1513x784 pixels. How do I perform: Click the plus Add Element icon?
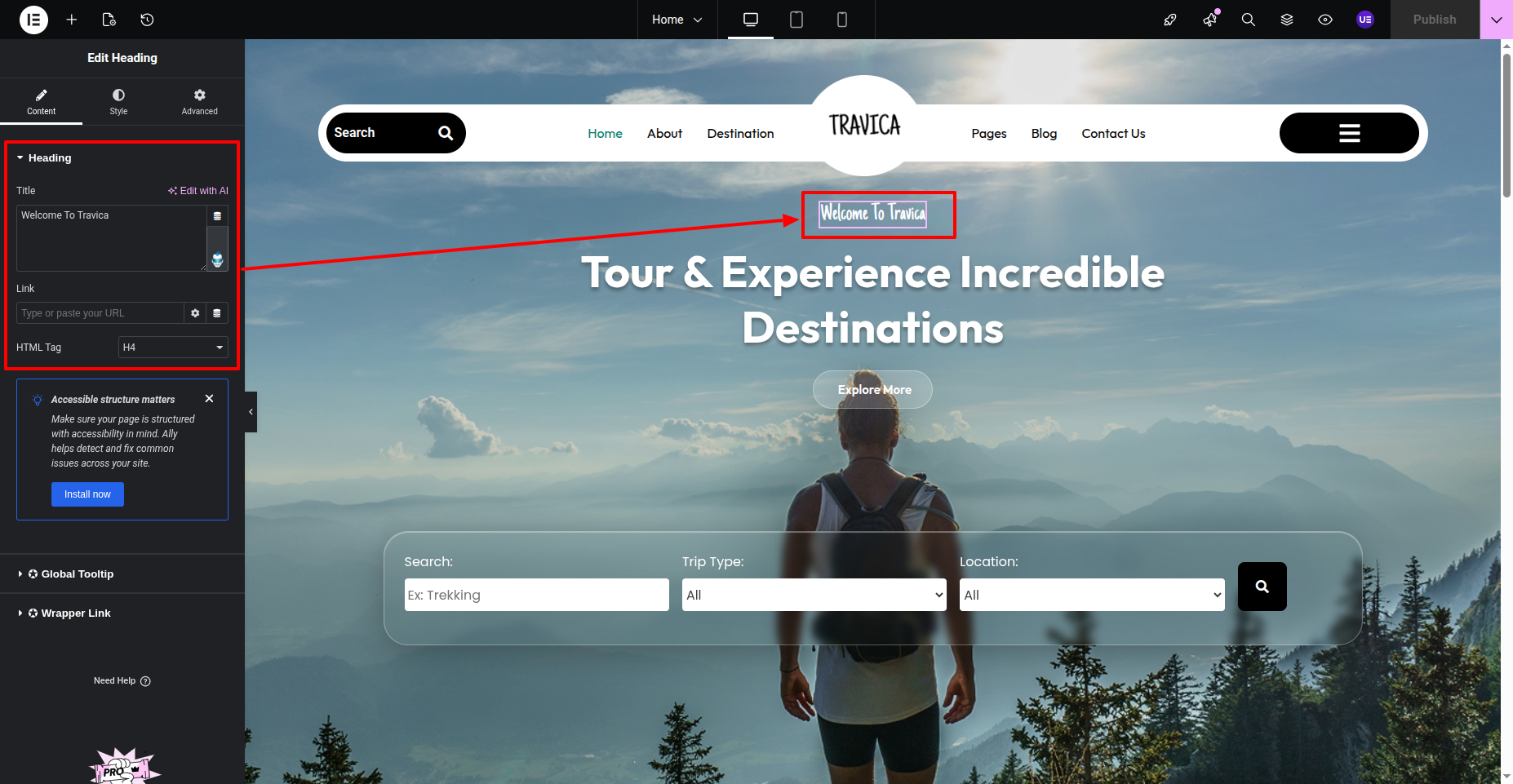tap(72, 20)
